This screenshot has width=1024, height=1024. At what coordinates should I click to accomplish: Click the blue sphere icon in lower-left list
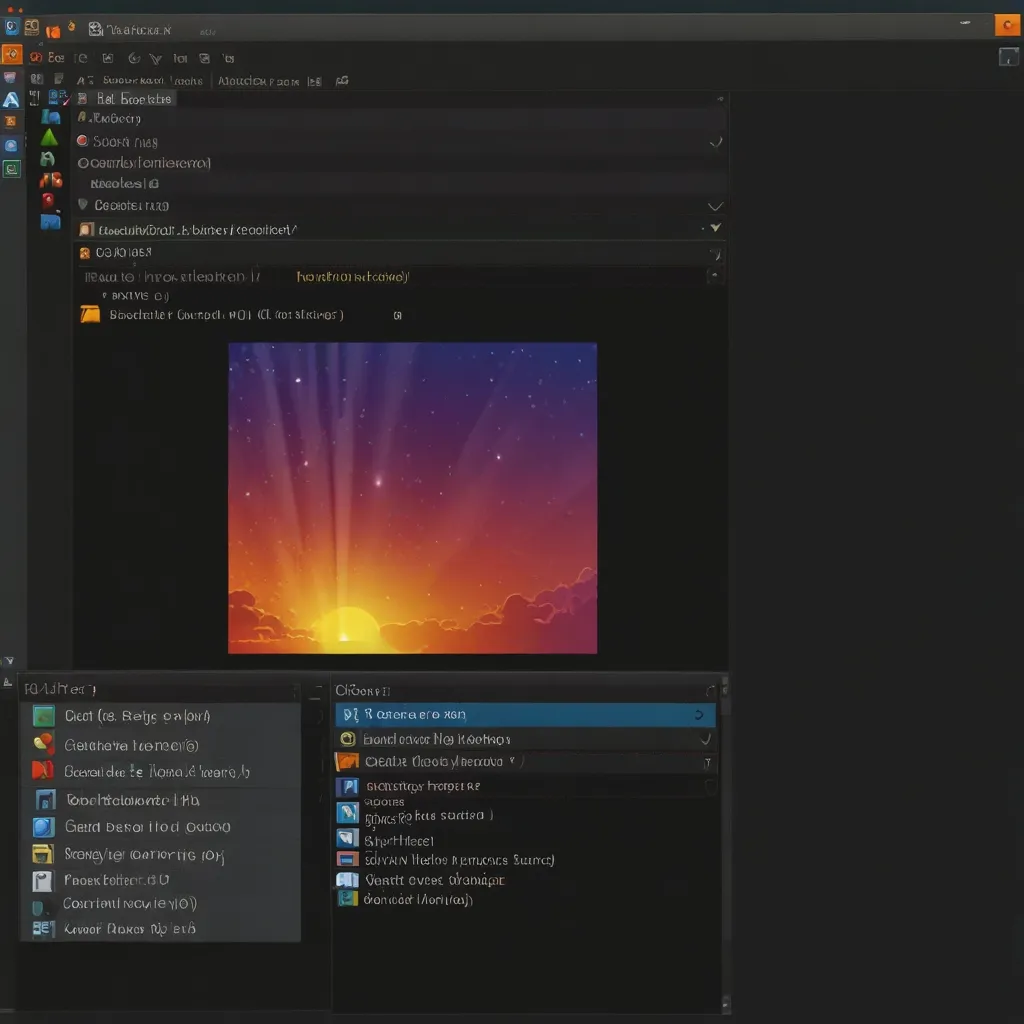[43, 827]
